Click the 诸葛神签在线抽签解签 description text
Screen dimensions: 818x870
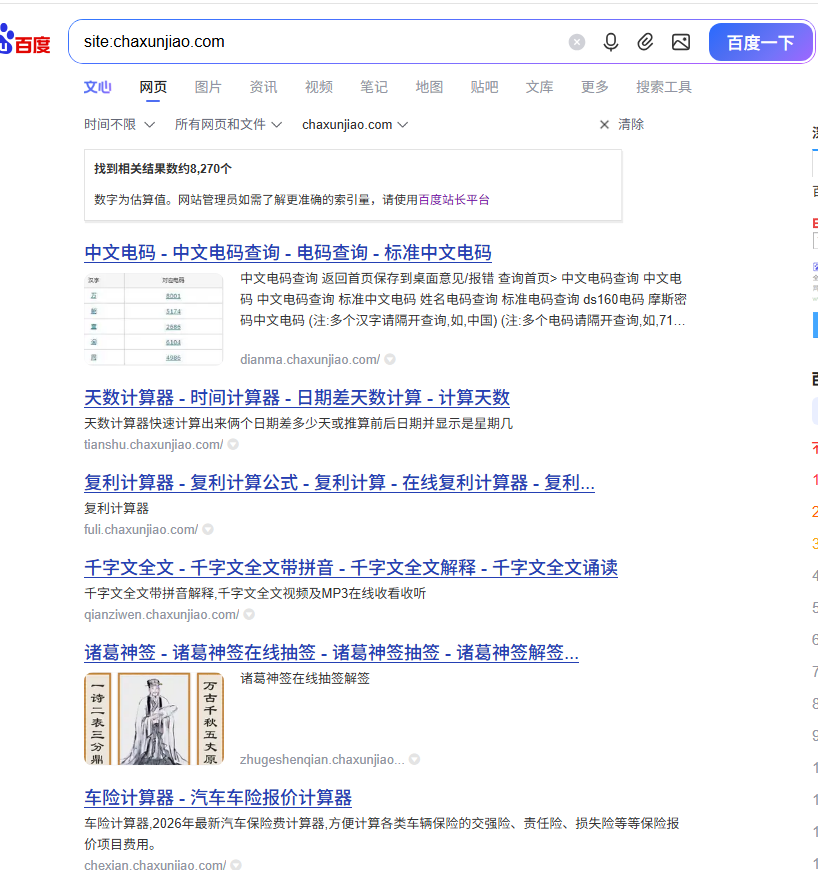[305, 679]
